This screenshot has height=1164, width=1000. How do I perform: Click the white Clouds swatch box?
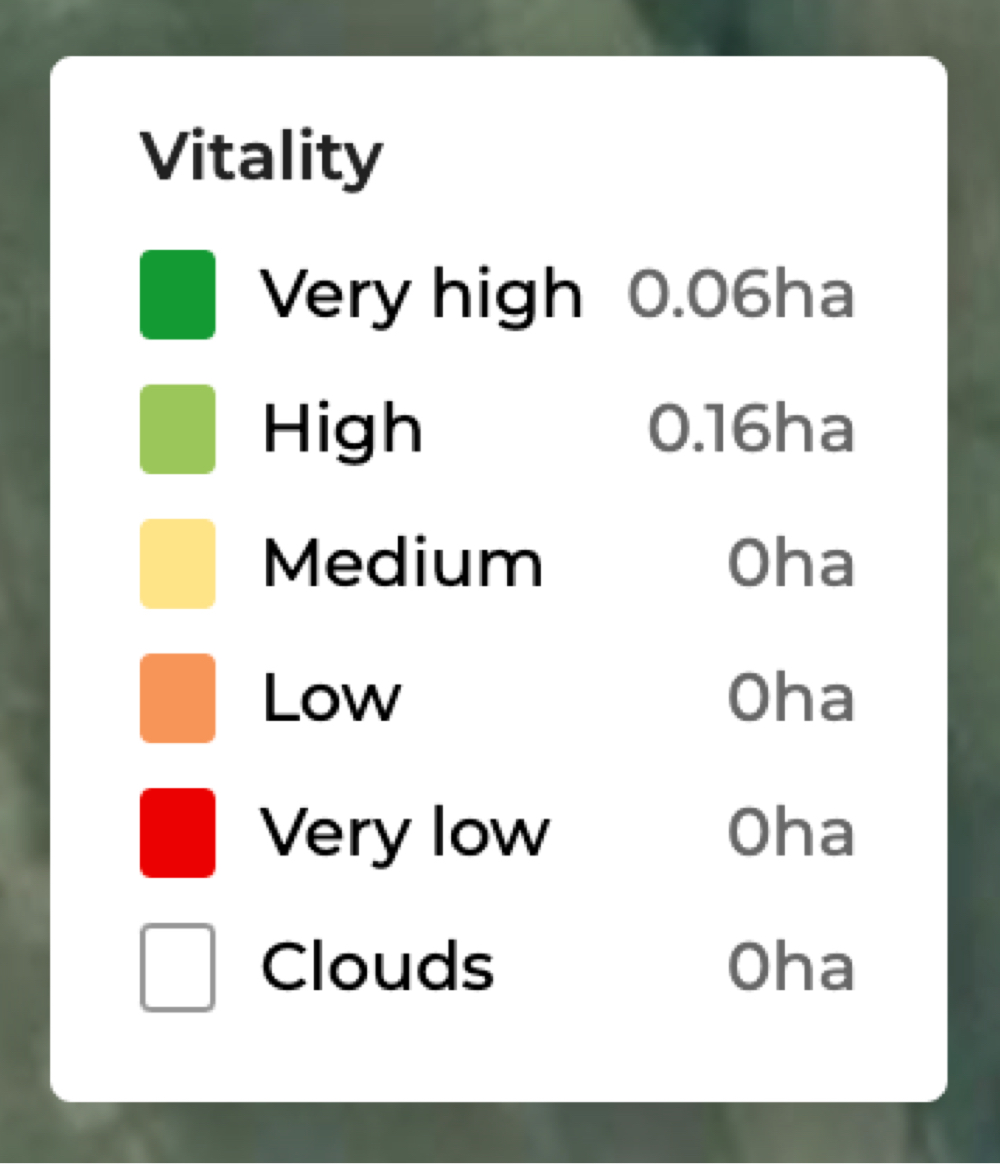pyautogui.click(x=177, y=967)
